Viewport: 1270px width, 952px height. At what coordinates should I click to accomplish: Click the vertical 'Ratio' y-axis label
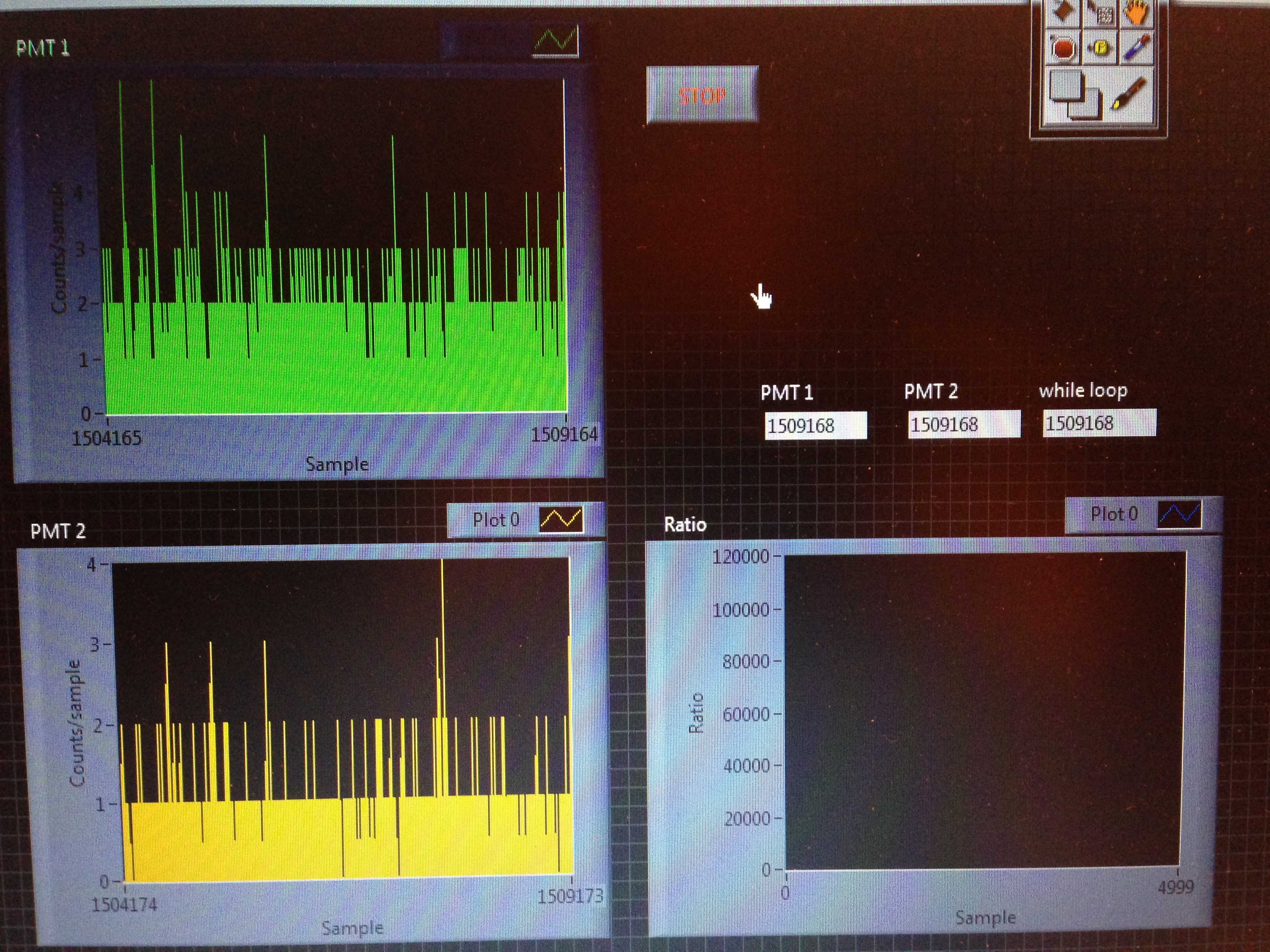[x=696, y=713]
